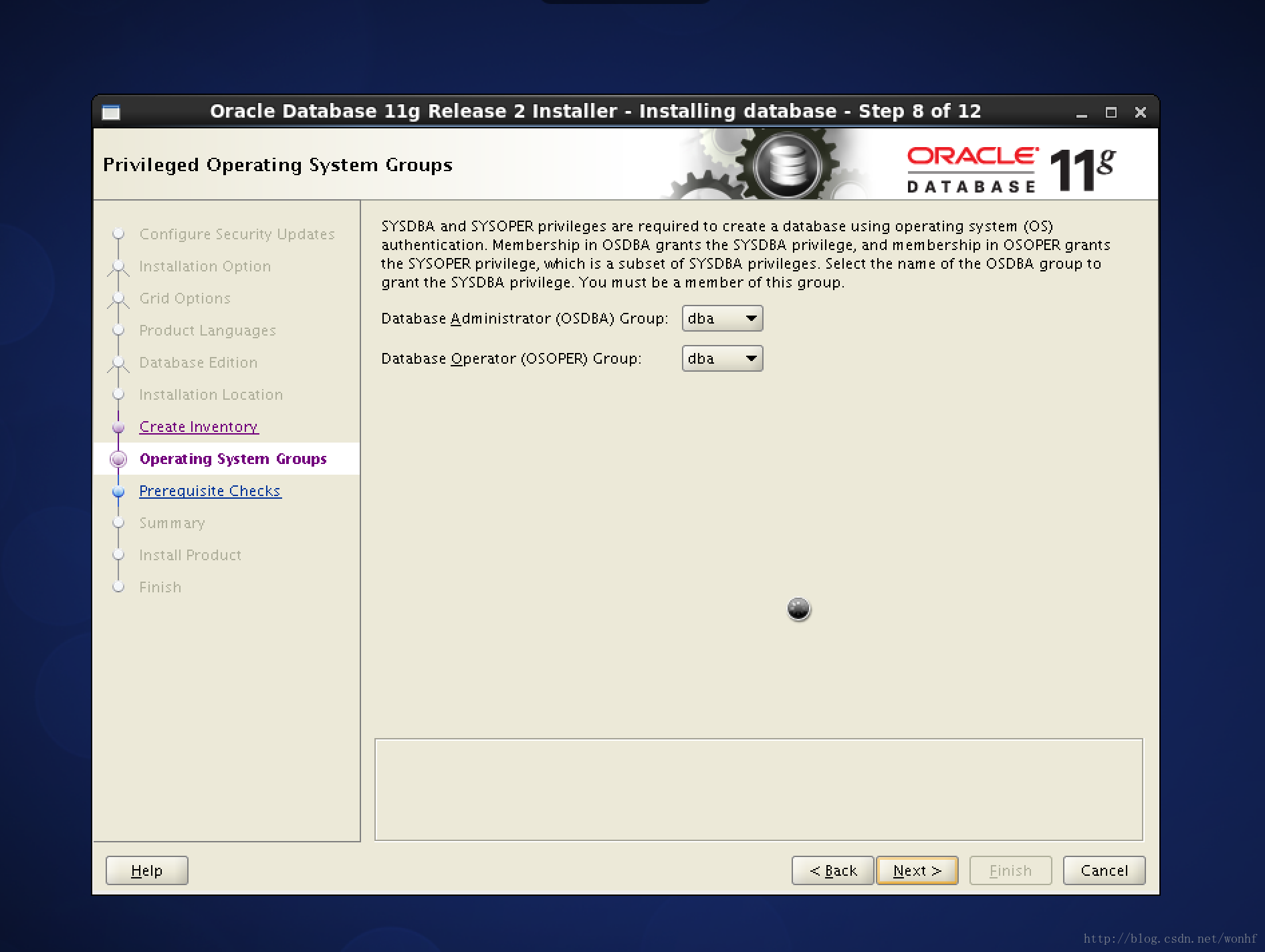Minimize the installer window
This screenshot has width=1265, height=952.
click(1081, 112)
